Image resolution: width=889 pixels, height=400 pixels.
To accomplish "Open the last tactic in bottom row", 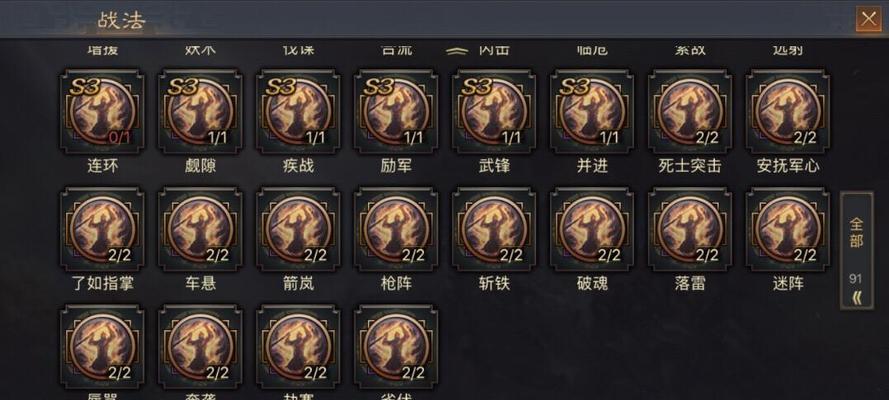I will pos(396,347).
